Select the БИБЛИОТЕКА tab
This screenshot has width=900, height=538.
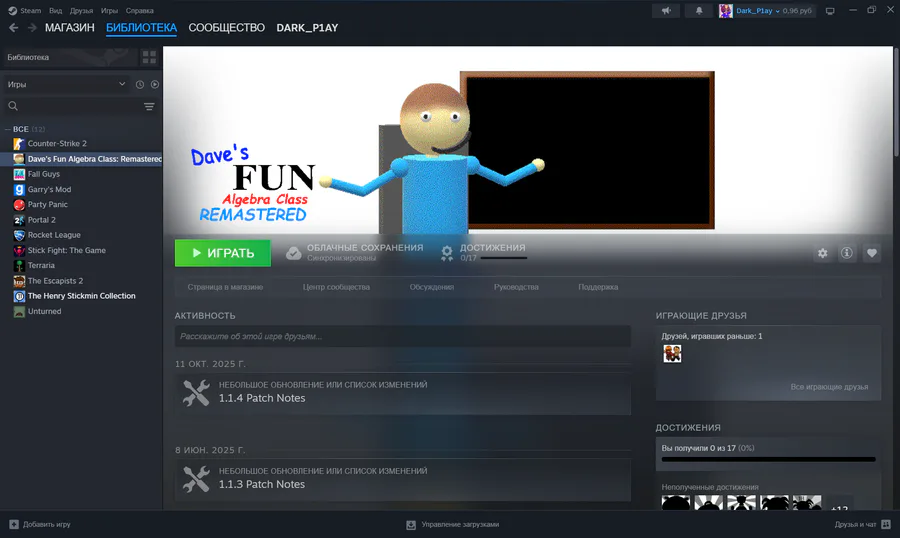141,28
